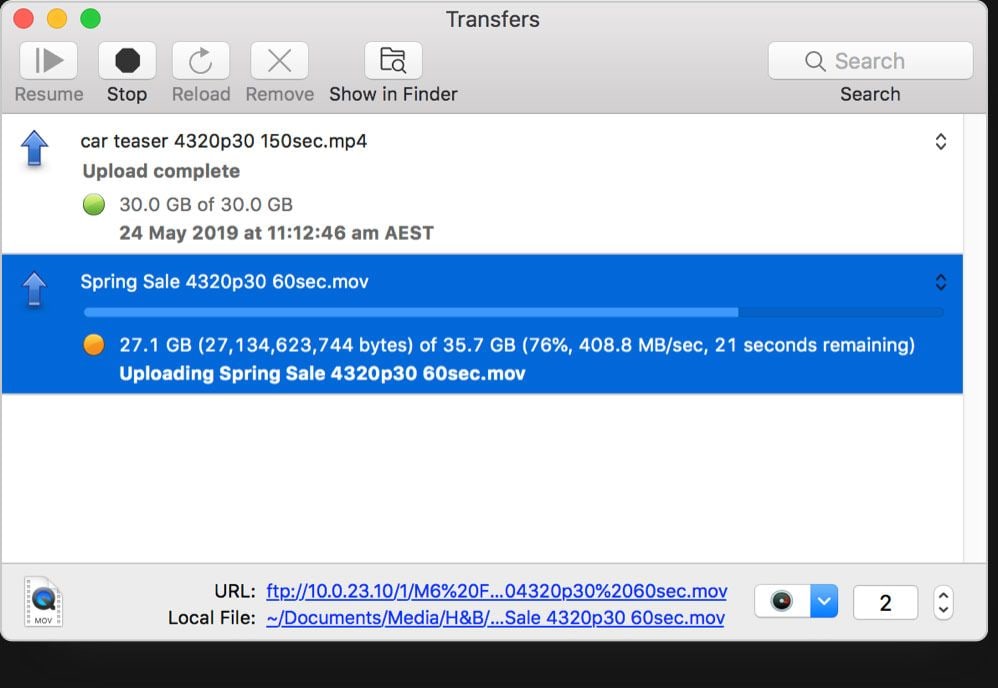Click the magnifying glass icon in Search
The width and height of the screenshot is (998, 688).
[815, 61]
